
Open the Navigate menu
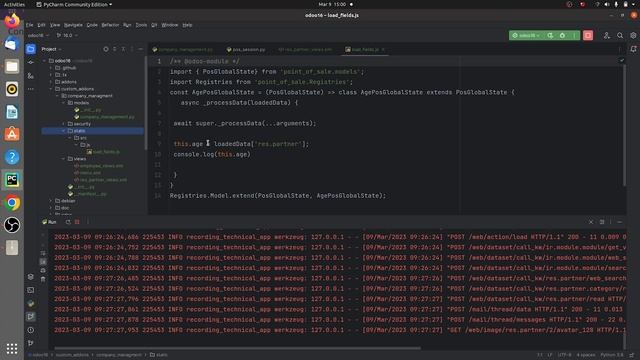point(73,25)
